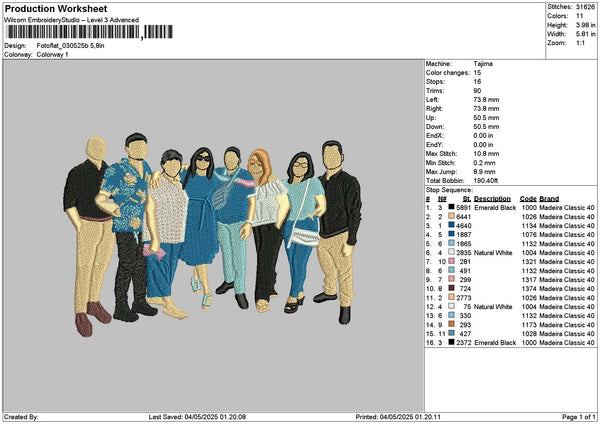Screen dimensions: 600x424
Task: Click the blue swatch beside 4640 stitches
Action: click(451, 225)
